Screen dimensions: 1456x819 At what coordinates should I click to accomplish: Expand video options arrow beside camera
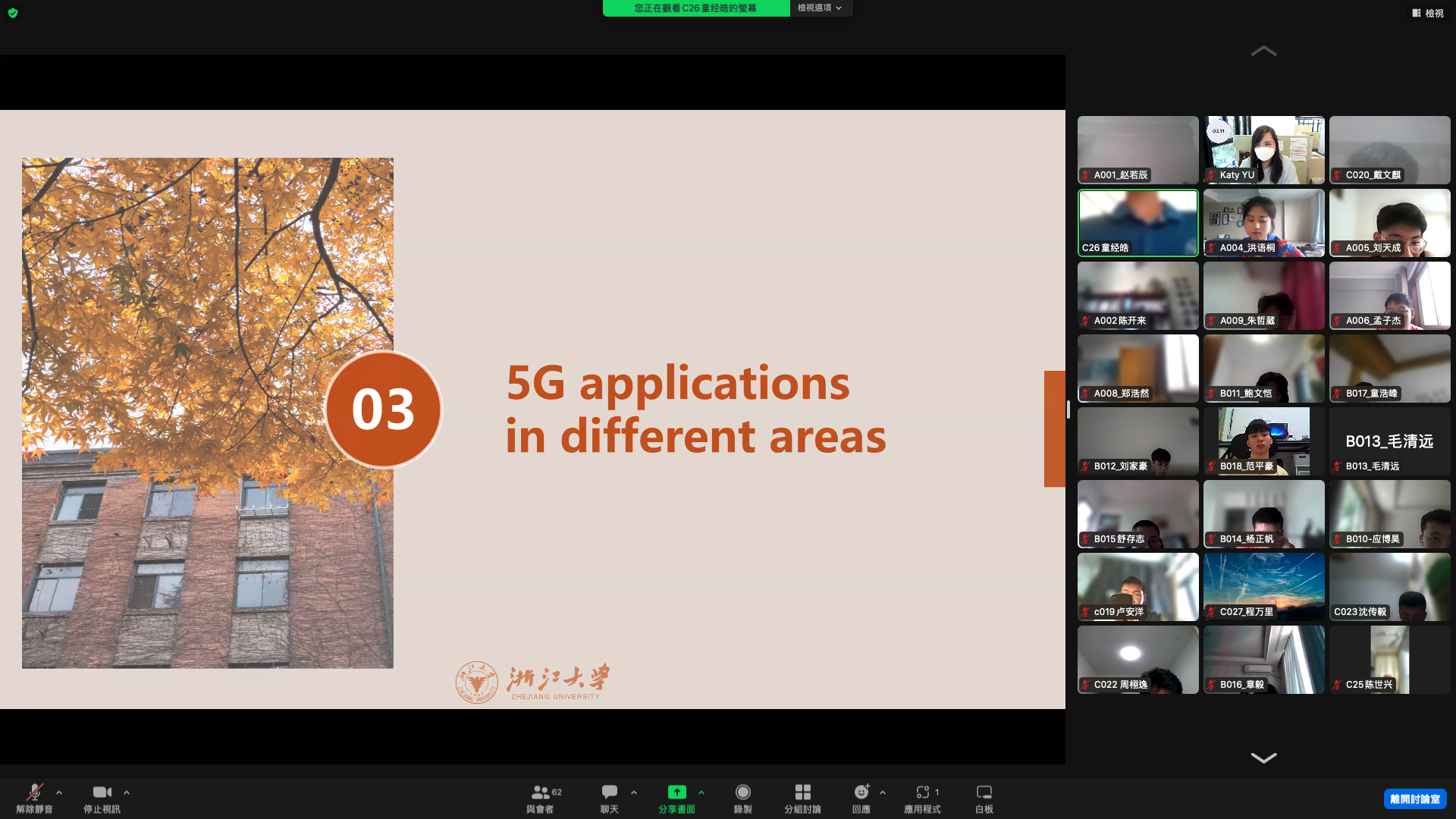pos(127,792)
